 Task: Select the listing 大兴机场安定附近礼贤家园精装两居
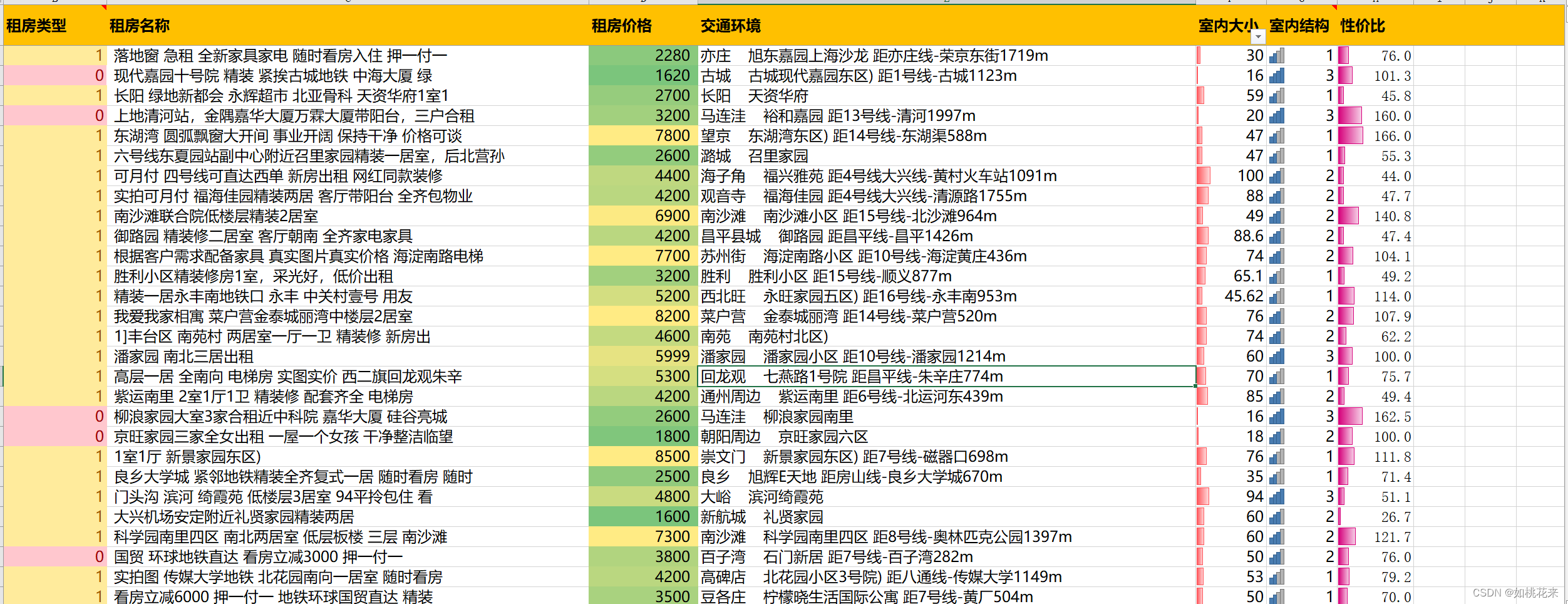click(x=348, y=517)
